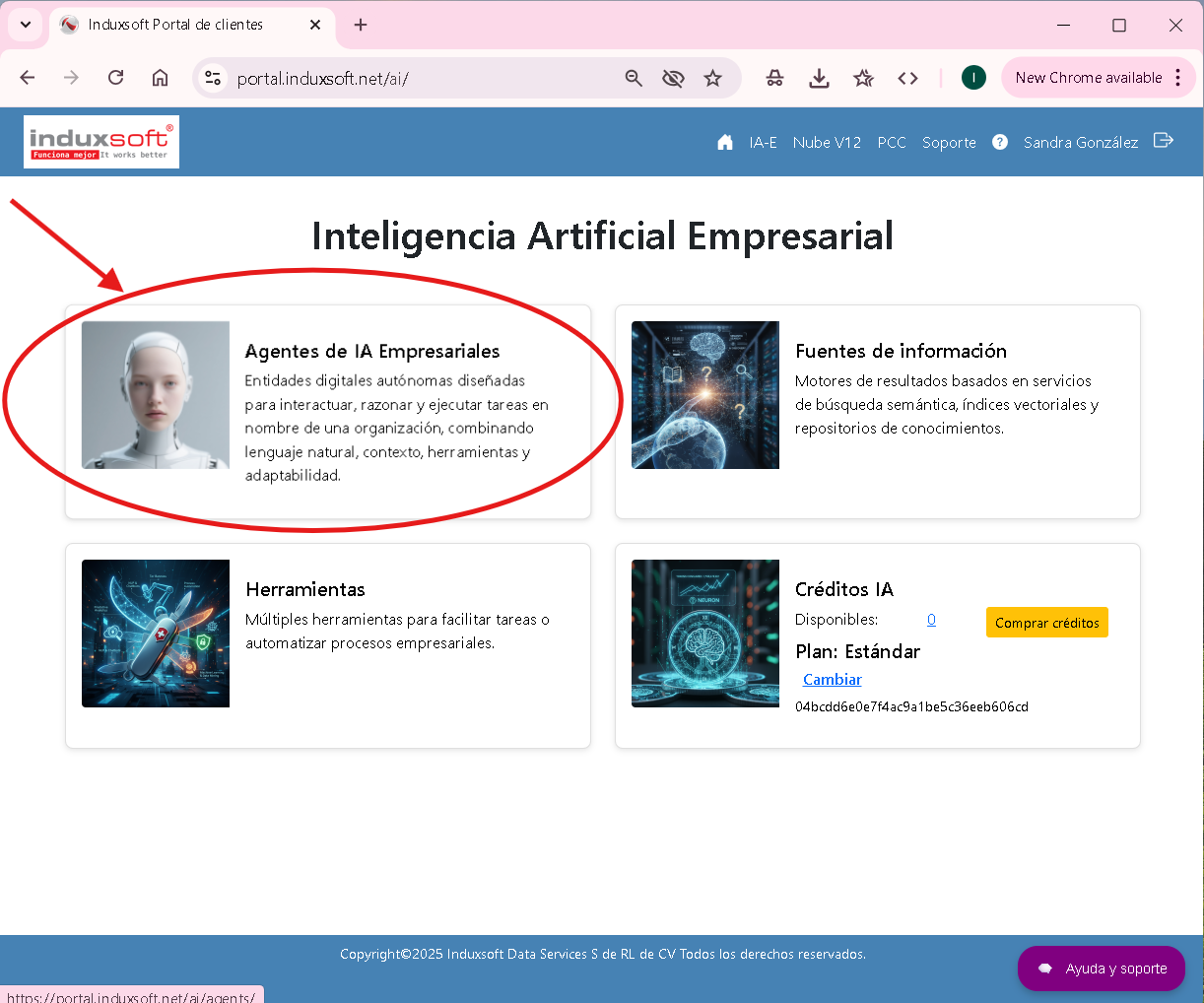Select Nube V12 in the navbar
Viewport: 1204px width, 1003px height.
tap(827, 143)
